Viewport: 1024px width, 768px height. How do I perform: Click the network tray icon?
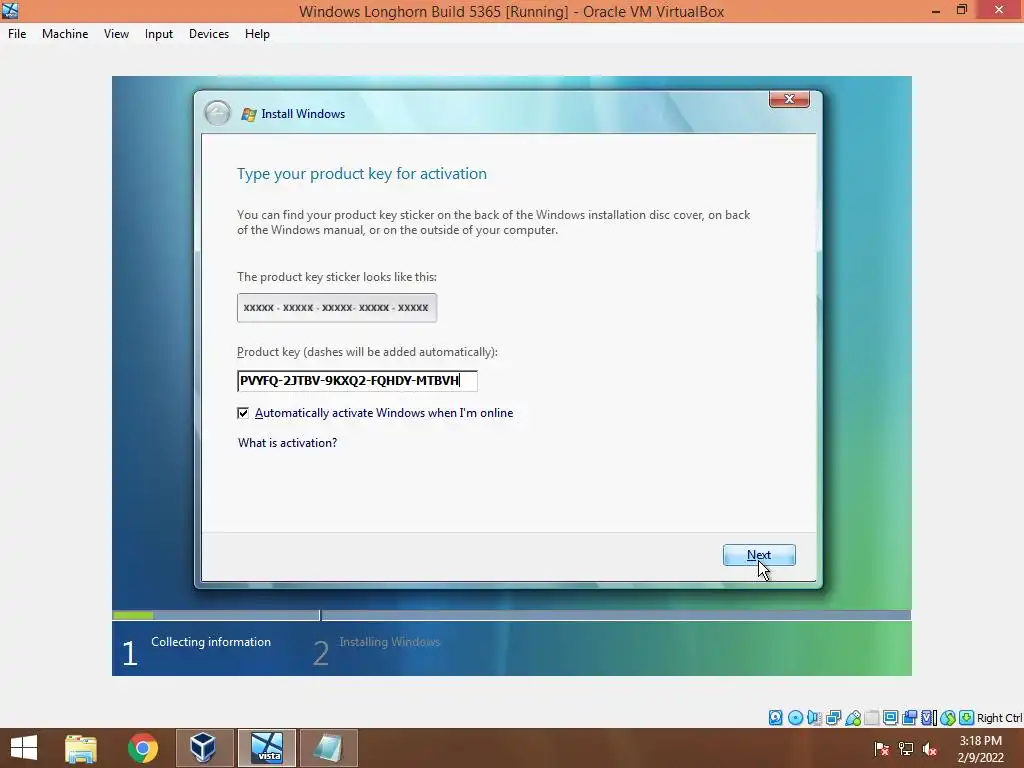906,748
